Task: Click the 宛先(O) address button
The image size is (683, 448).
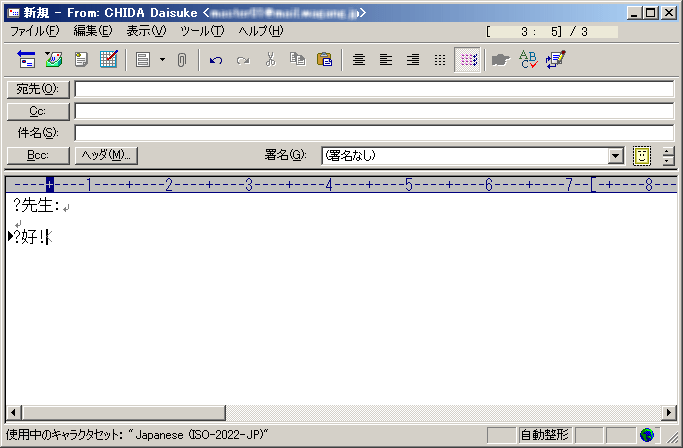Action: pos(38,89)
